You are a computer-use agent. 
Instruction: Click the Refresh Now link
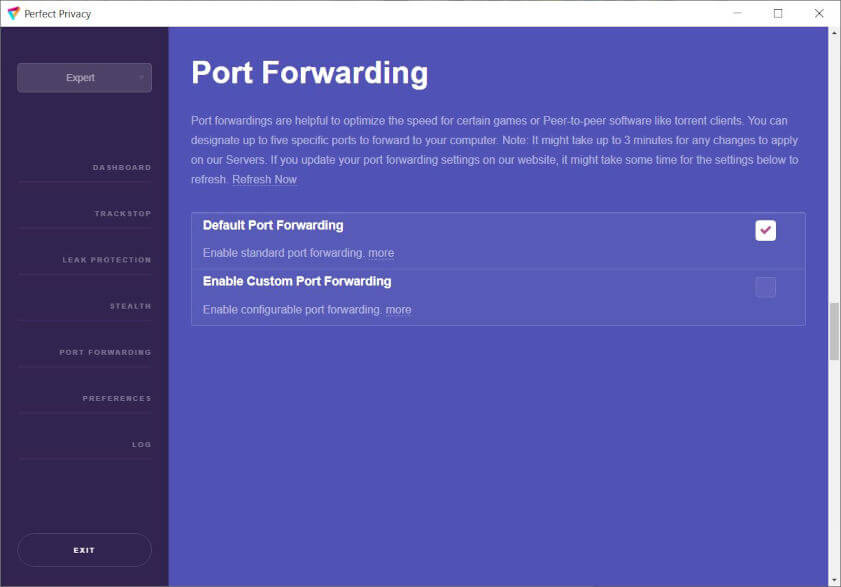[264, 180]
